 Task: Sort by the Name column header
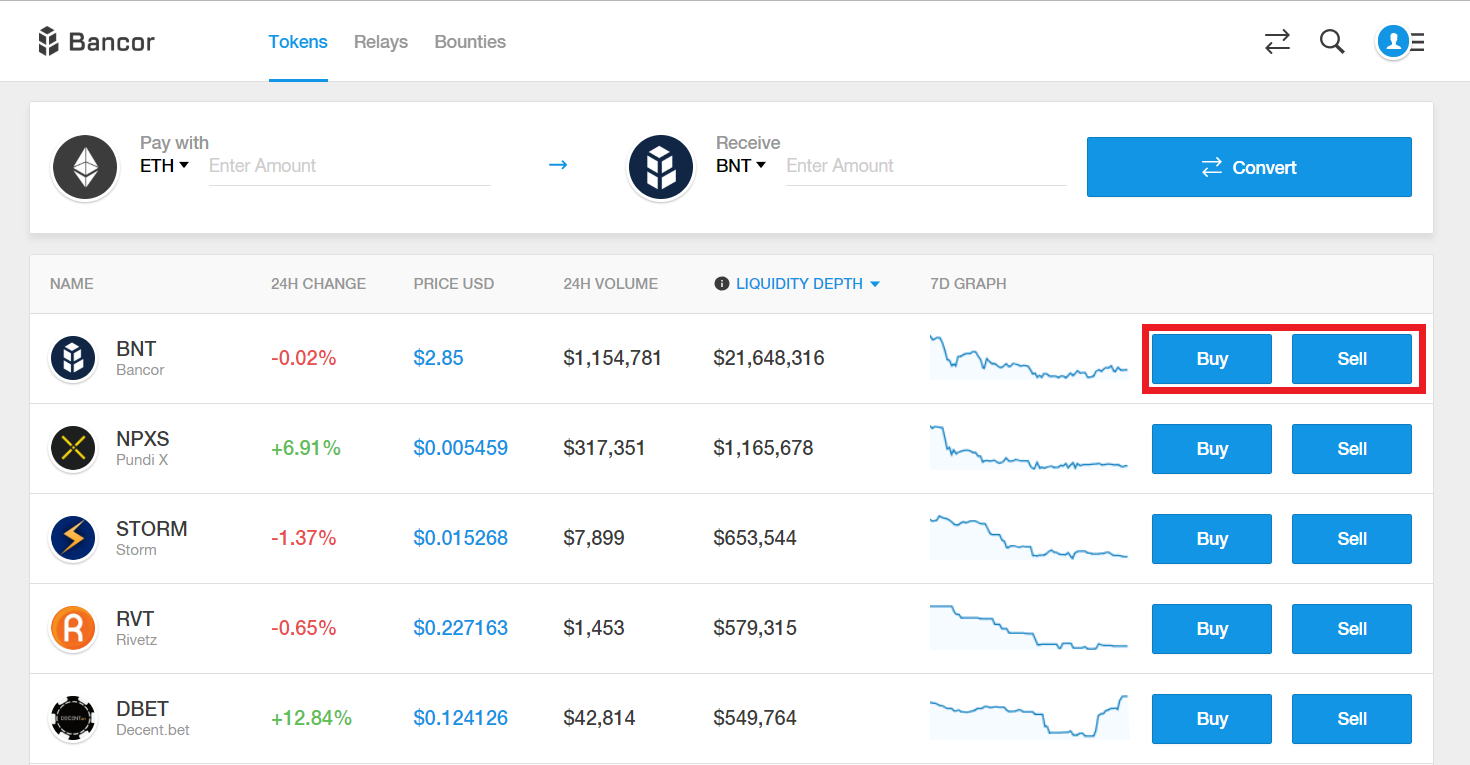tap(72, 284)
